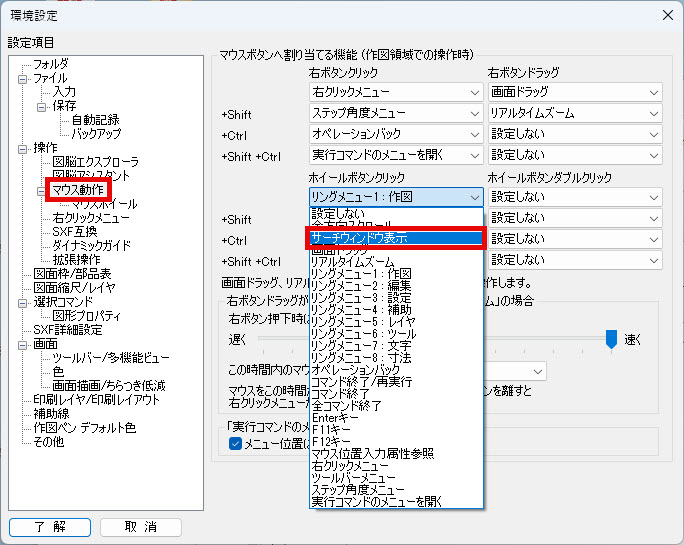Image resolution: width=684 pixels, height=545 pixels.
Task: Click the speed slider handle near 速く
Action: point(611,341)
